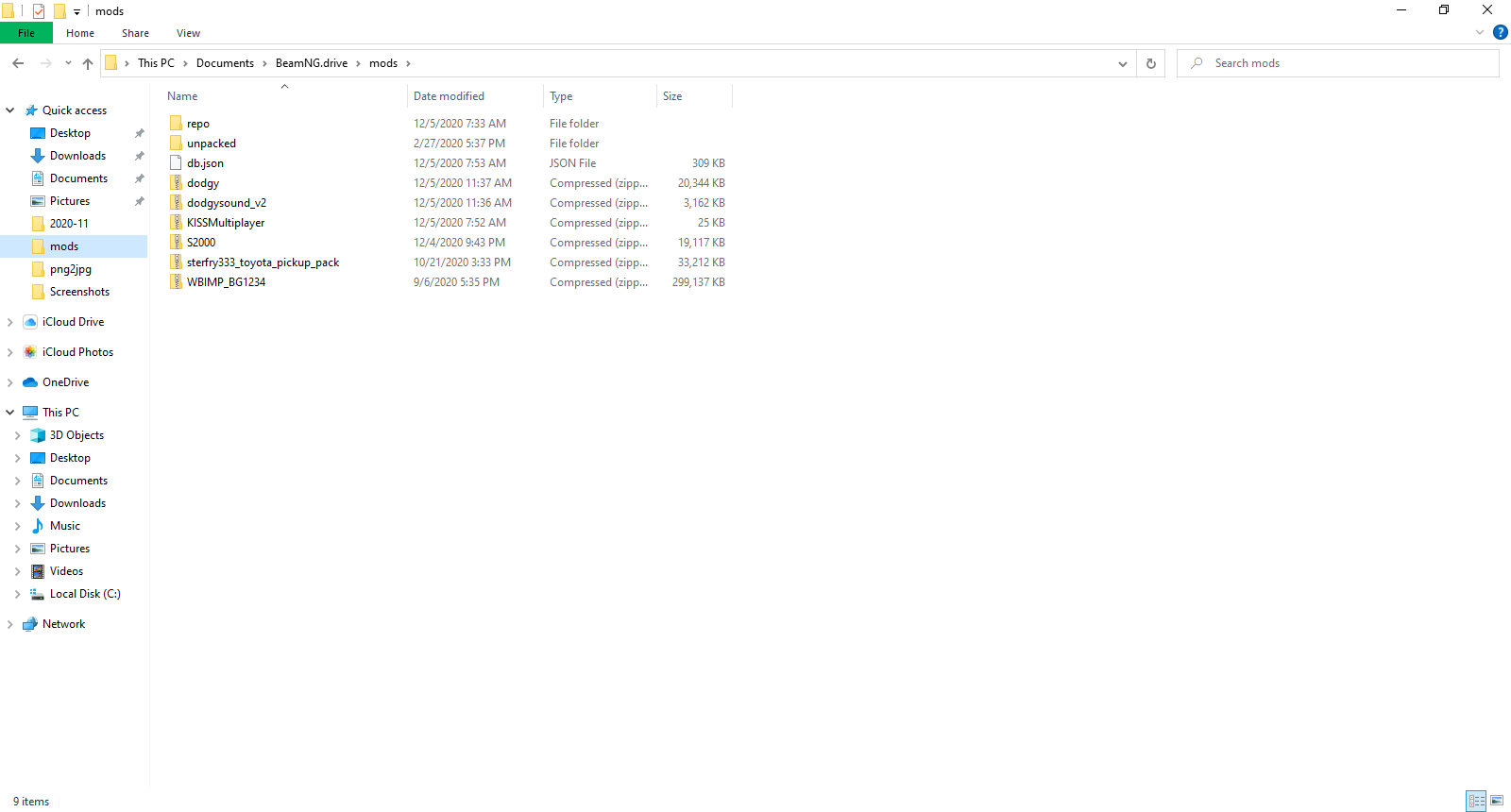Collapse the This PC tree node
This screenshot has width=1511, height=812.
[9, 413]
